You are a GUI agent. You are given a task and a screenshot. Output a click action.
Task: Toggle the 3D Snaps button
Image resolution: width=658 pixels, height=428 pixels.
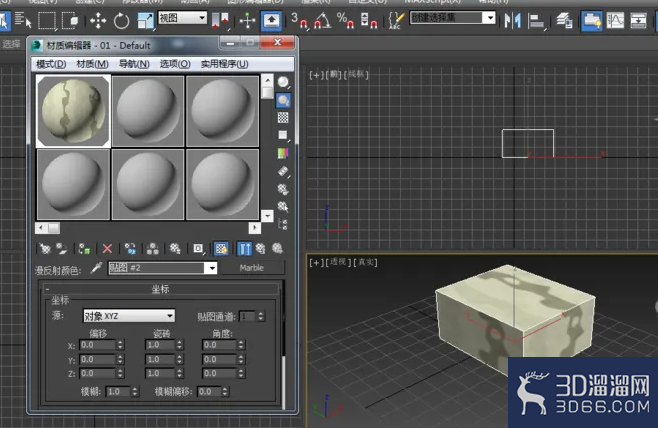pos(299,20)
